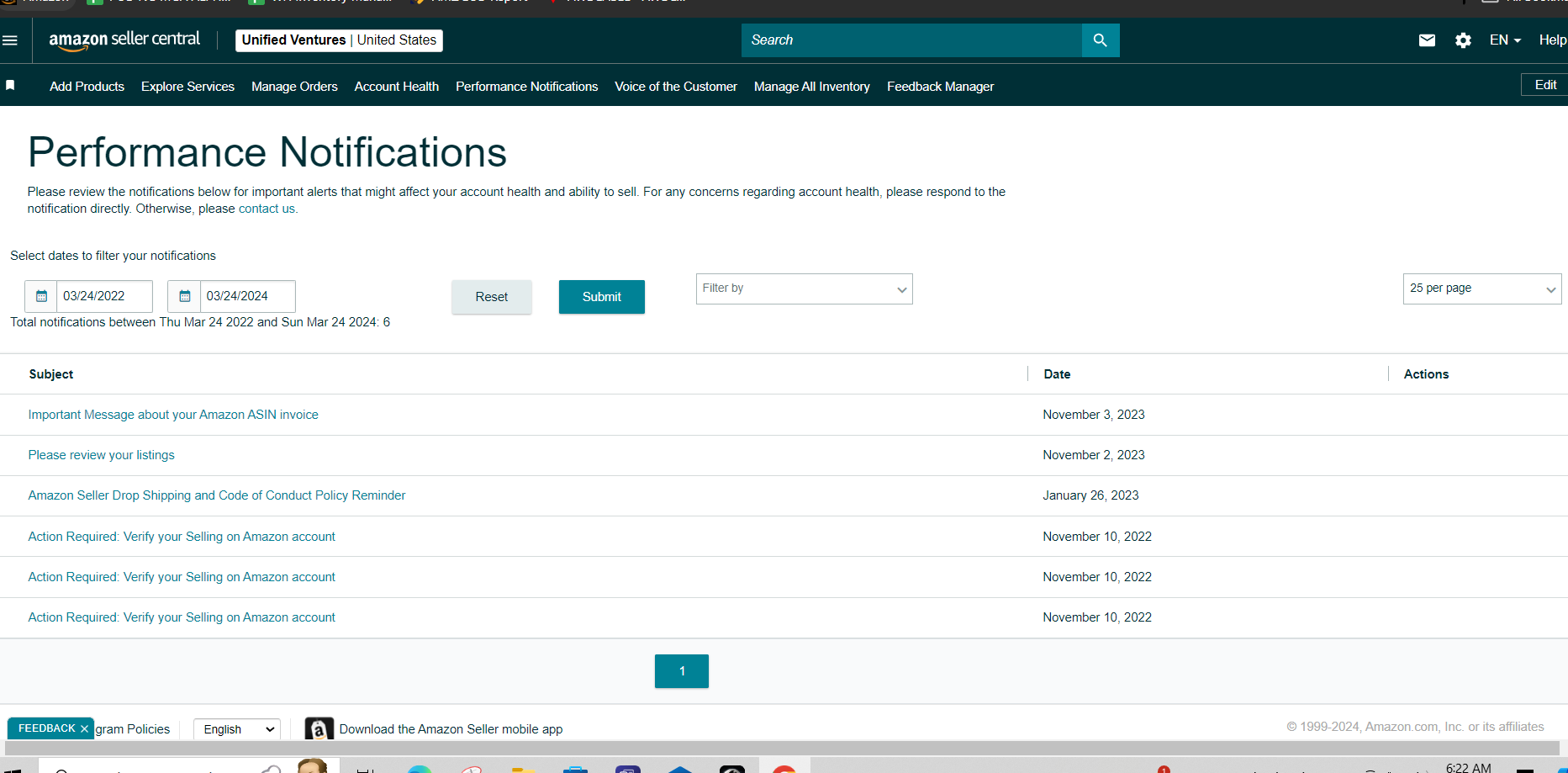Open the hamburger navigation menu
Image resolution: width=1568 pixels, height=773 pixels.
pyautogui.click(x=10, y=40)
